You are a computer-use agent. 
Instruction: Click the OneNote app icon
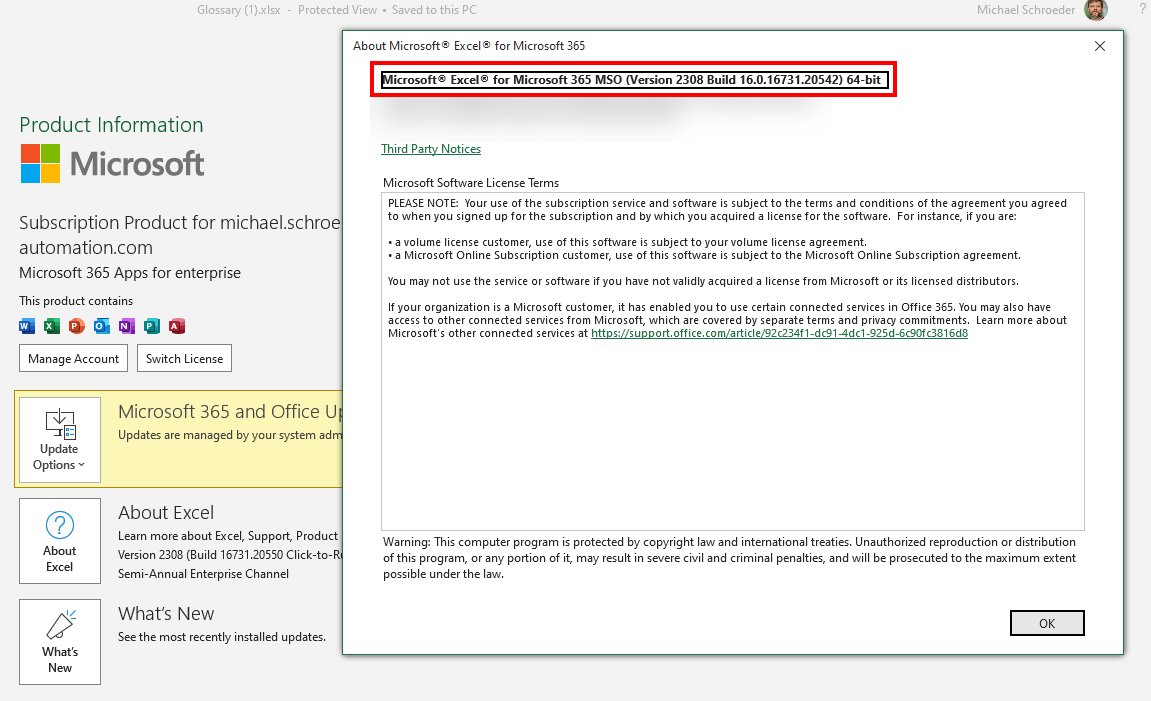(127, 326)
